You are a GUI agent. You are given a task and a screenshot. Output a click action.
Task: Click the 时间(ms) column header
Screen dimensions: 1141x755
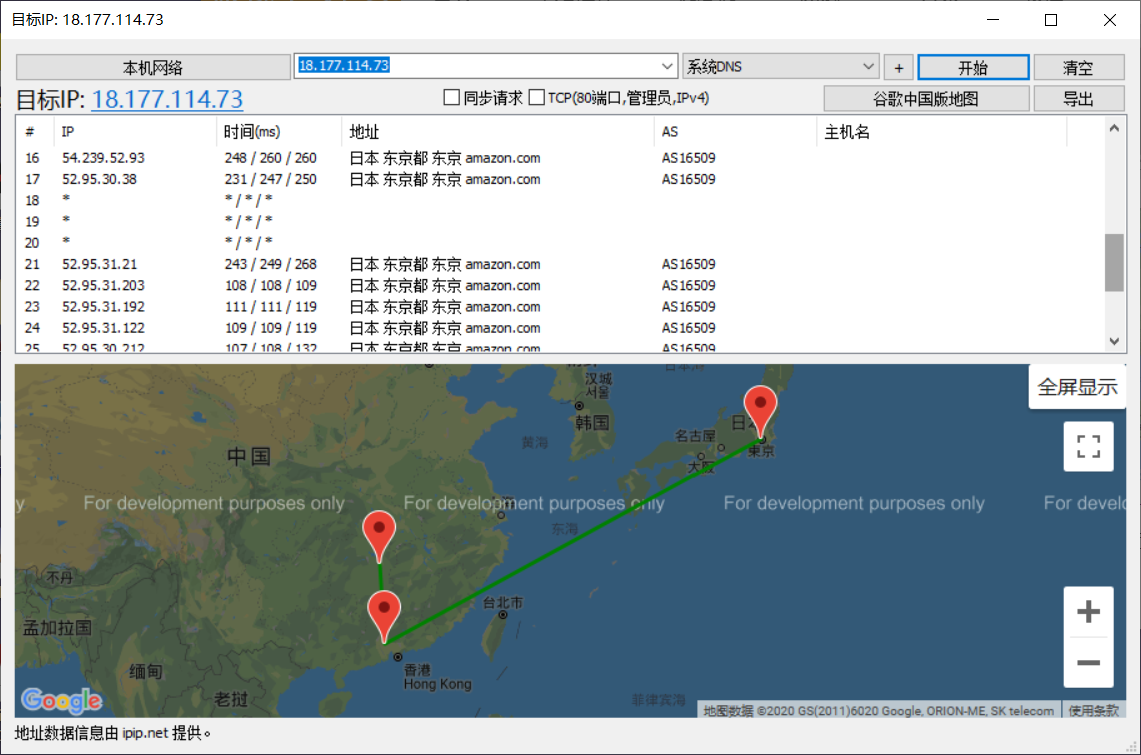click(253, 132)
